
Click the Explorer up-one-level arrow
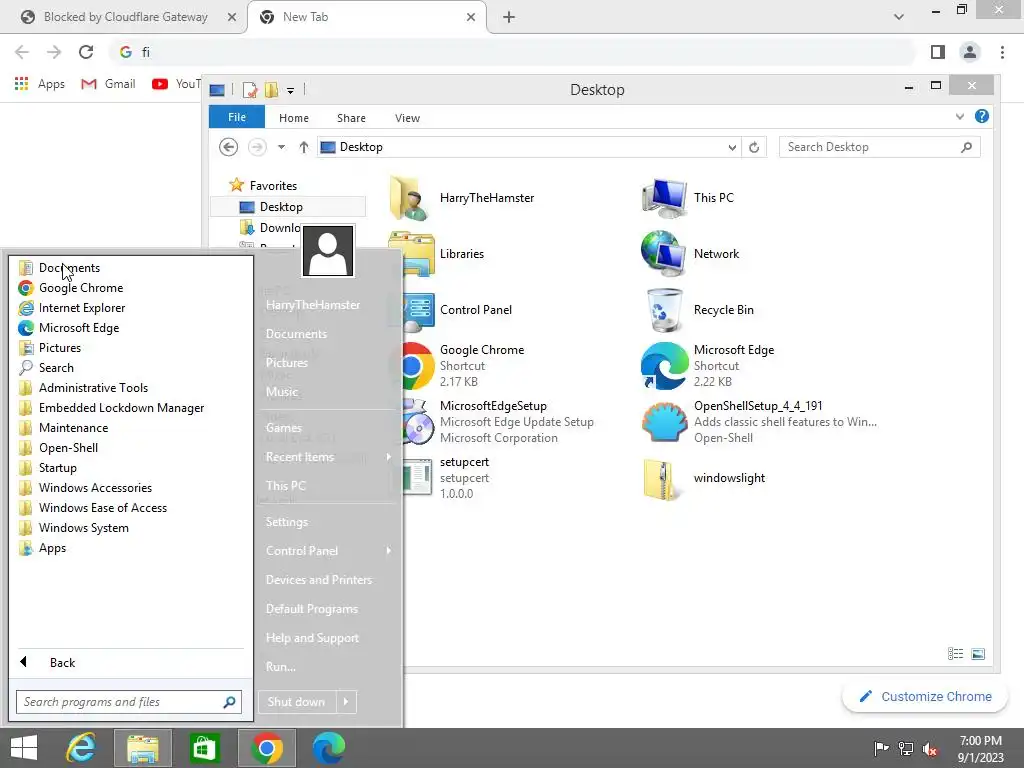tap(304, 147)
